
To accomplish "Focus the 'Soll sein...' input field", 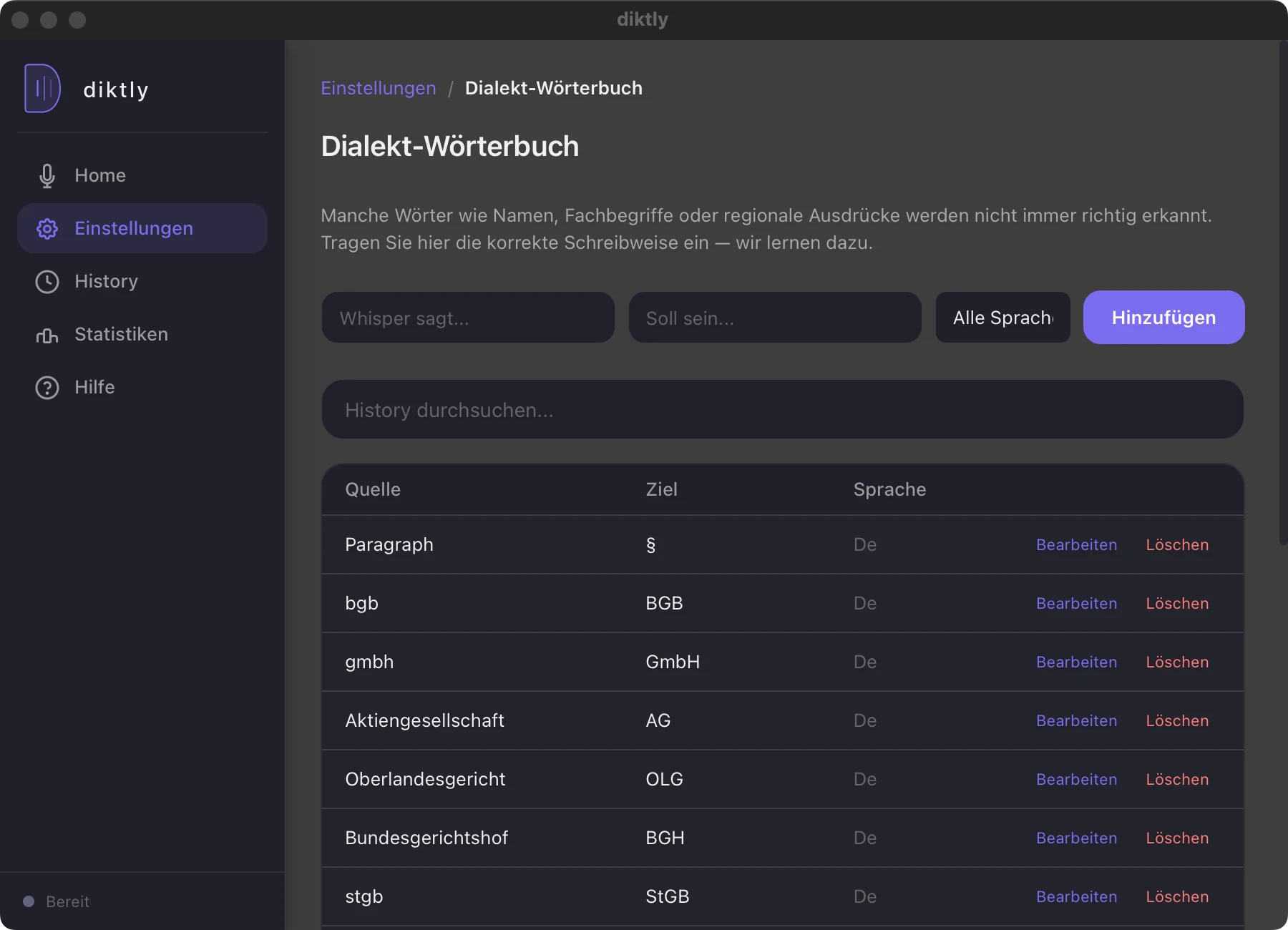I will tap(775, 318).
